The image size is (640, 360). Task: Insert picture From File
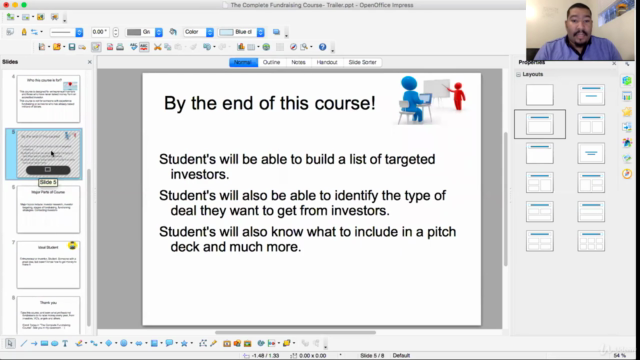click(237, 343)
